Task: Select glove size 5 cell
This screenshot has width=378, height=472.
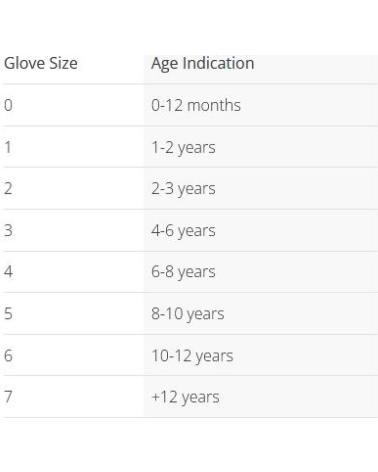Action: pos(8,314)
